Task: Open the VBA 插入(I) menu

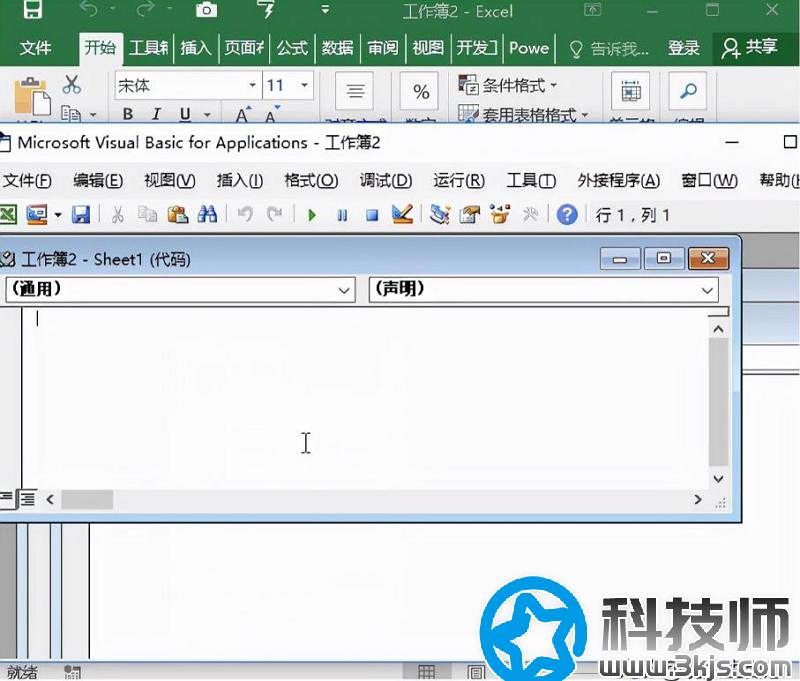Action: pos(240,180)
